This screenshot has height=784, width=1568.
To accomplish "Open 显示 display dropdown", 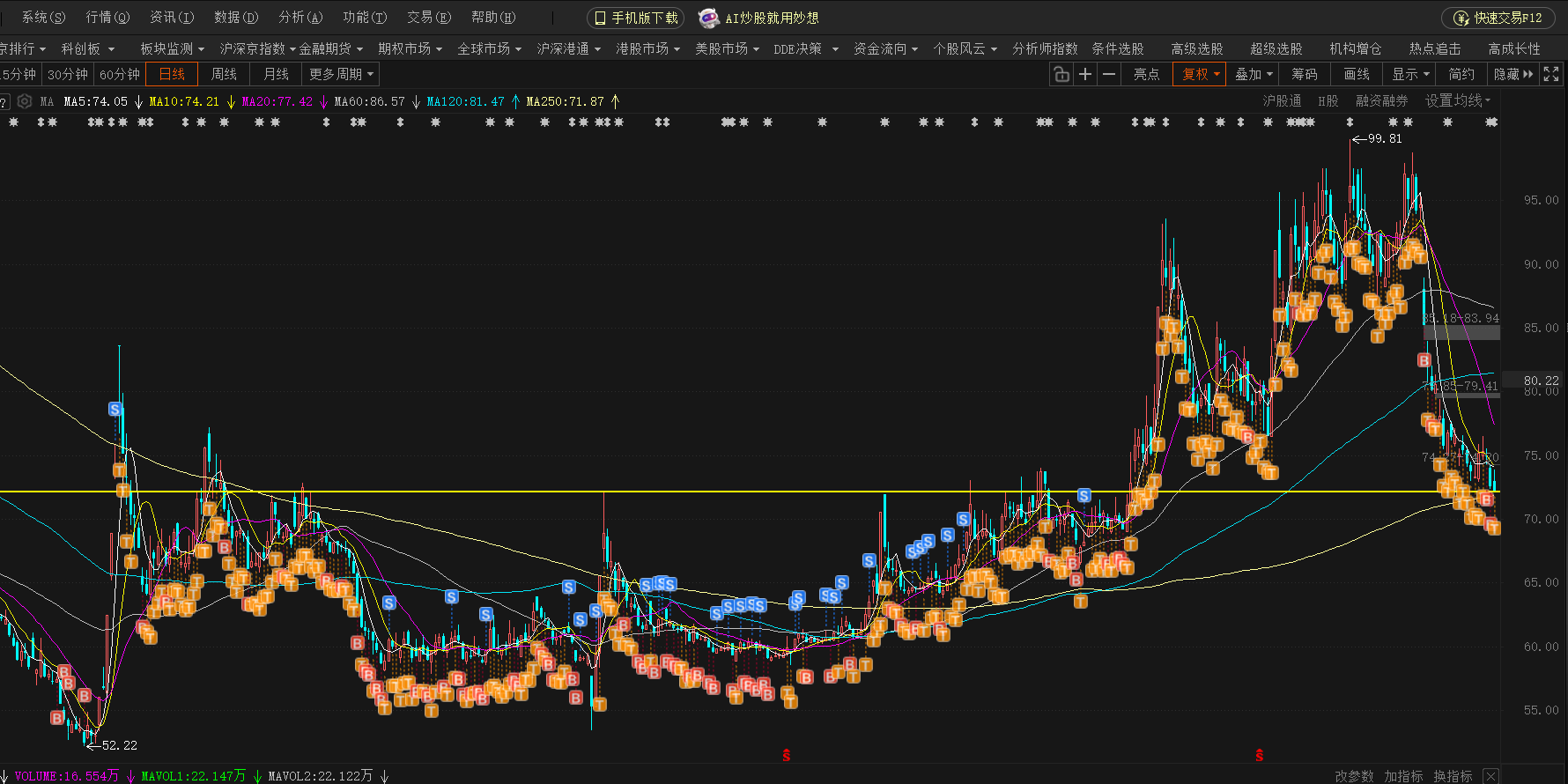I will click(1410, 75).
